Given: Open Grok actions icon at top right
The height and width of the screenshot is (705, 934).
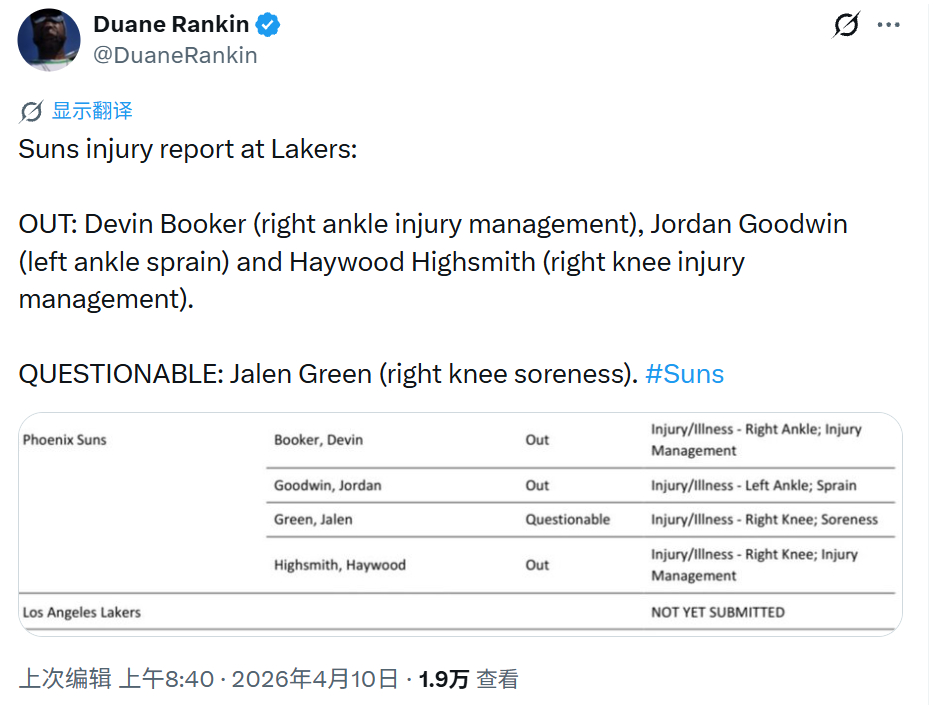Looking at the screenshot, I should point(846,26).
